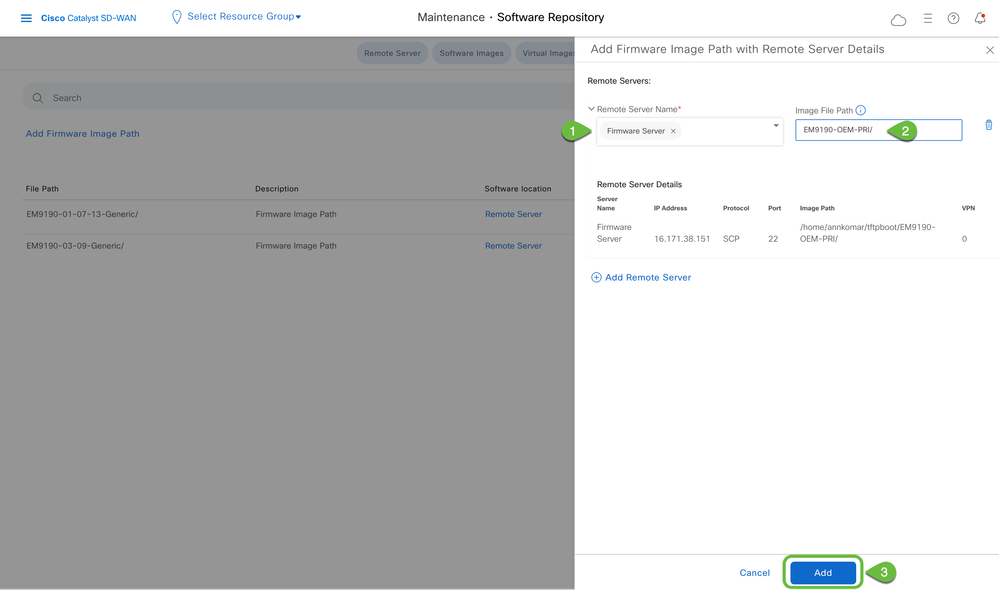Click the Image File Path info icon

861,110
